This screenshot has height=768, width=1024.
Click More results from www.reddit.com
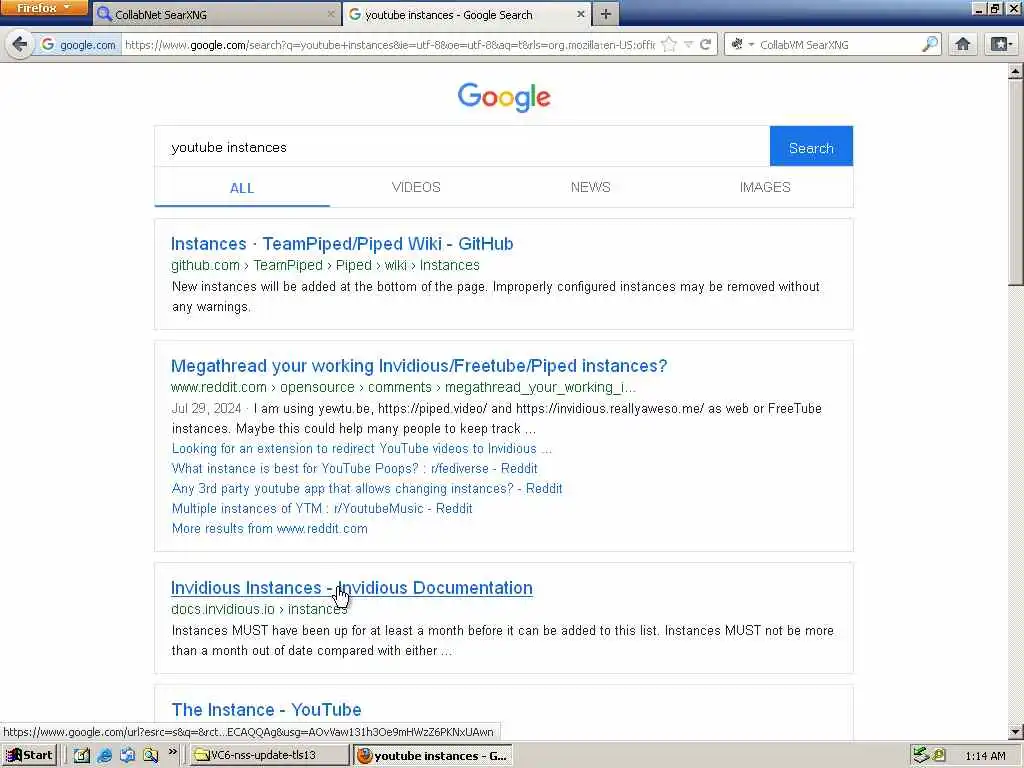[269, 528]
